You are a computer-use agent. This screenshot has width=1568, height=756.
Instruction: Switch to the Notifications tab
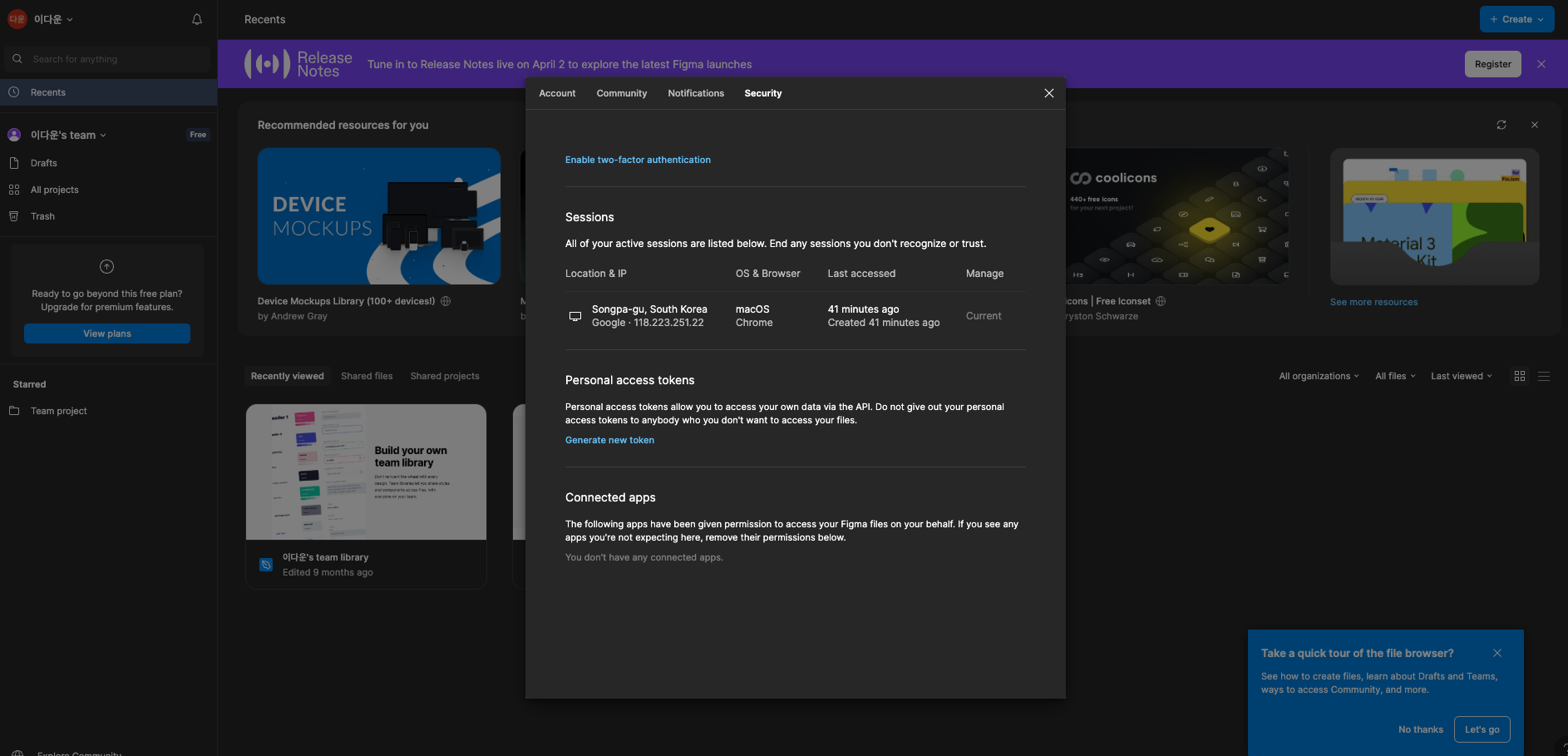(696, 93)
